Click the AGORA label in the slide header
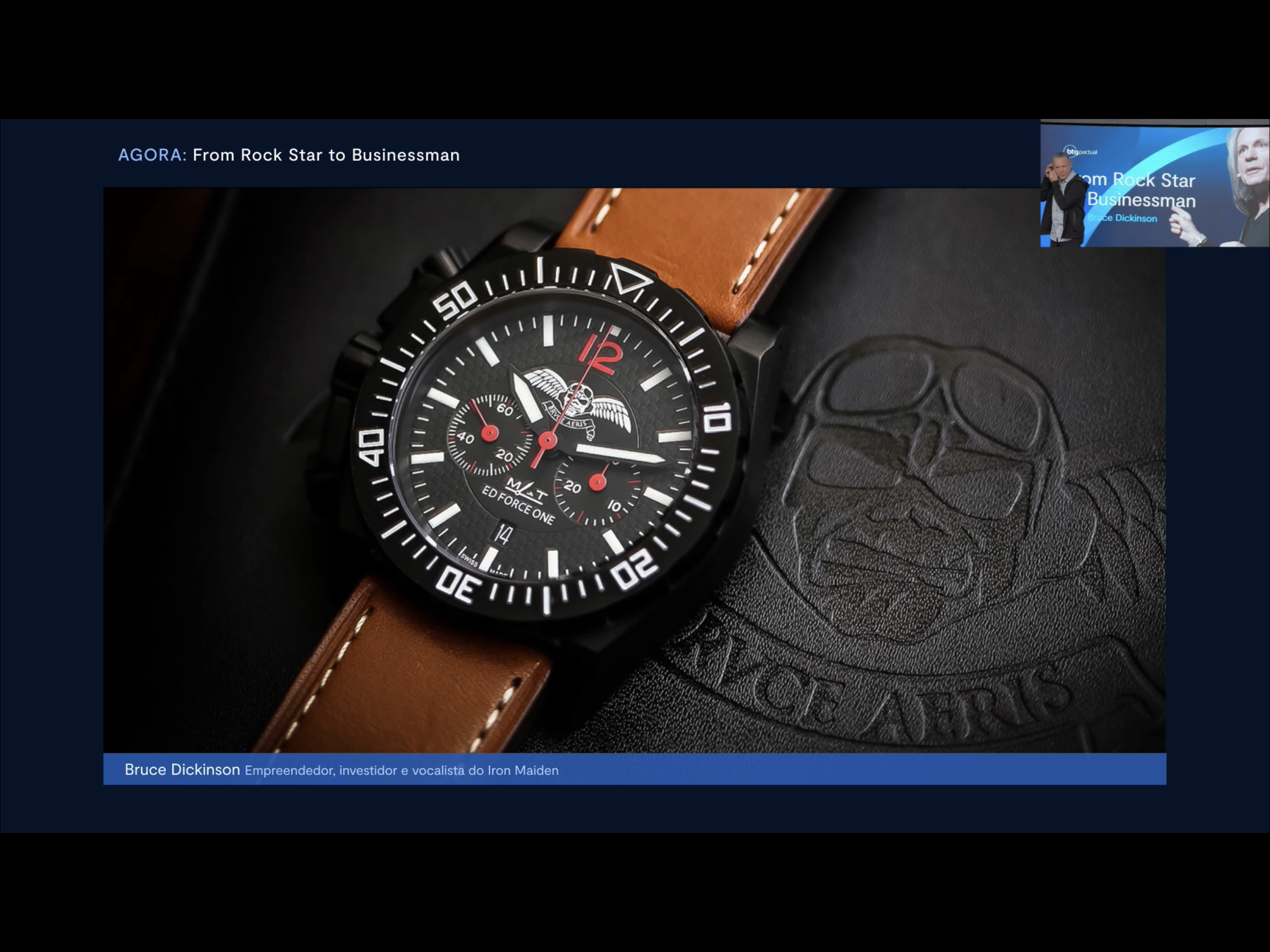1270x952 pixels. pyautogui.click(x=152, y=155)
